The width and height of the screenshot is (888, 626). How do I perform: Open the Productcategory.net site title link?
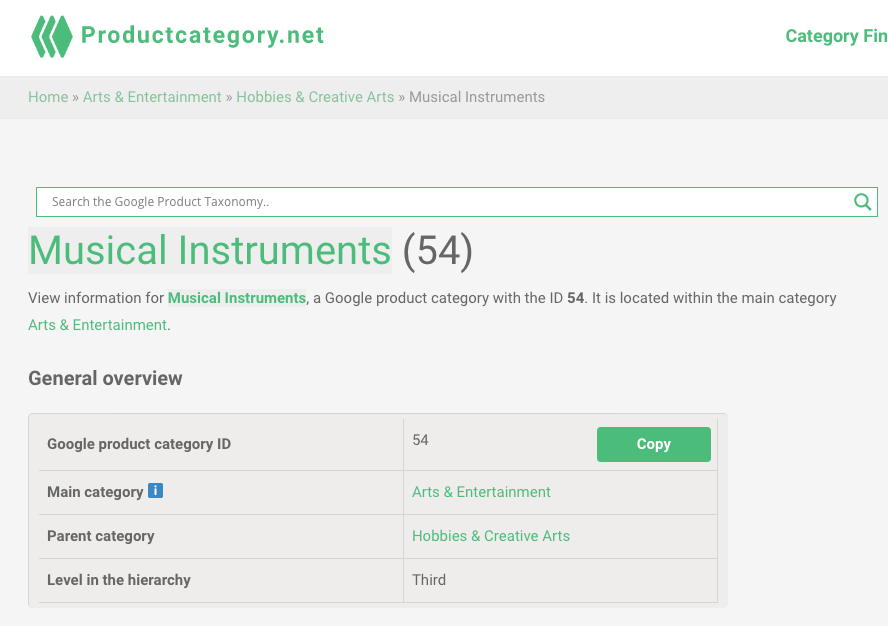[x=202, y=35]
